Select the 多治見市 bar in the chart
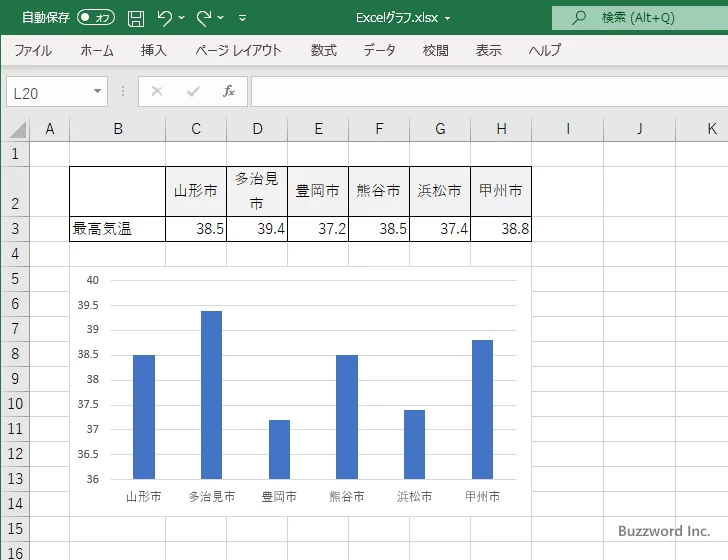Viewport: 728px width, 560px height. coord(211,395)
